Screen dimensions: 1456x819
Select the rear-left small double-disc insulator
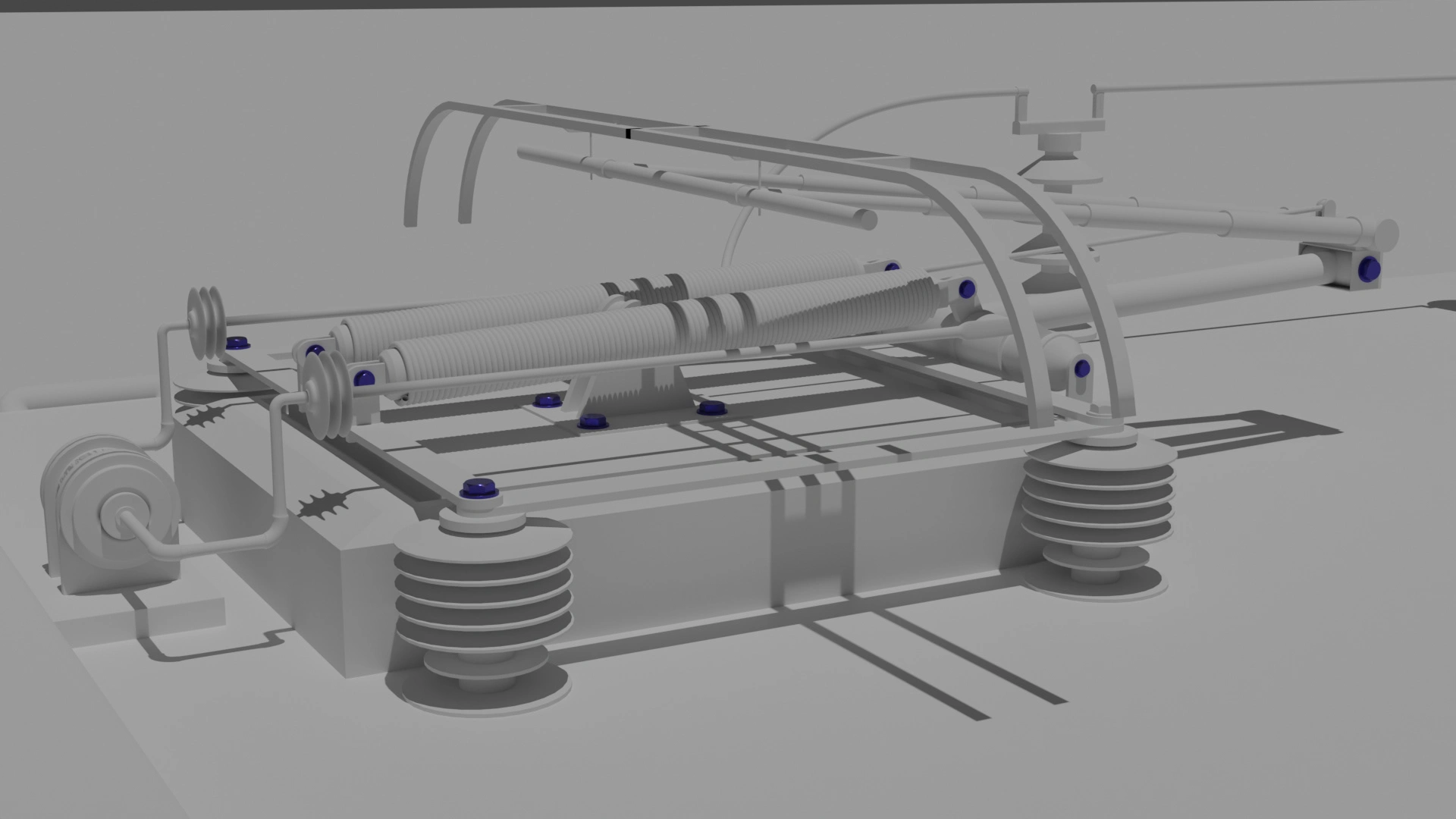[x=206, y=322]
